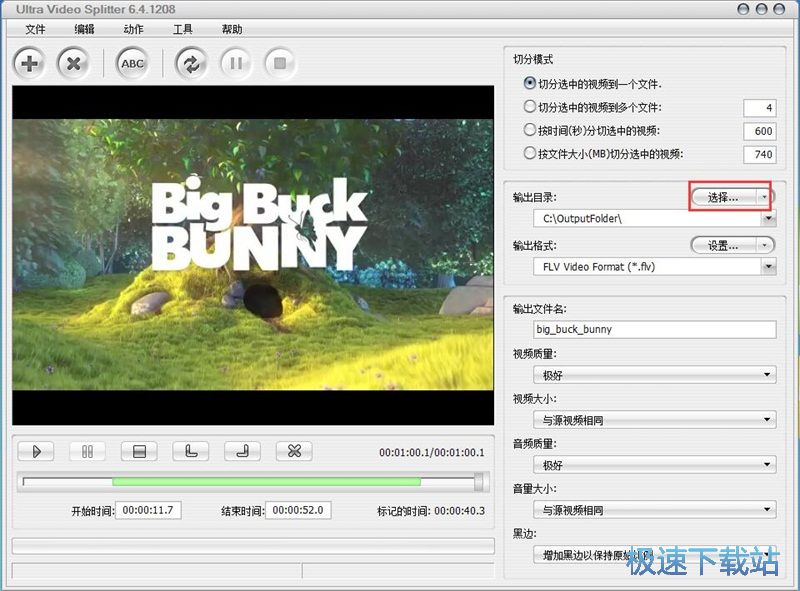
Task: Stop the preview playback
Action: coord(139,452)
